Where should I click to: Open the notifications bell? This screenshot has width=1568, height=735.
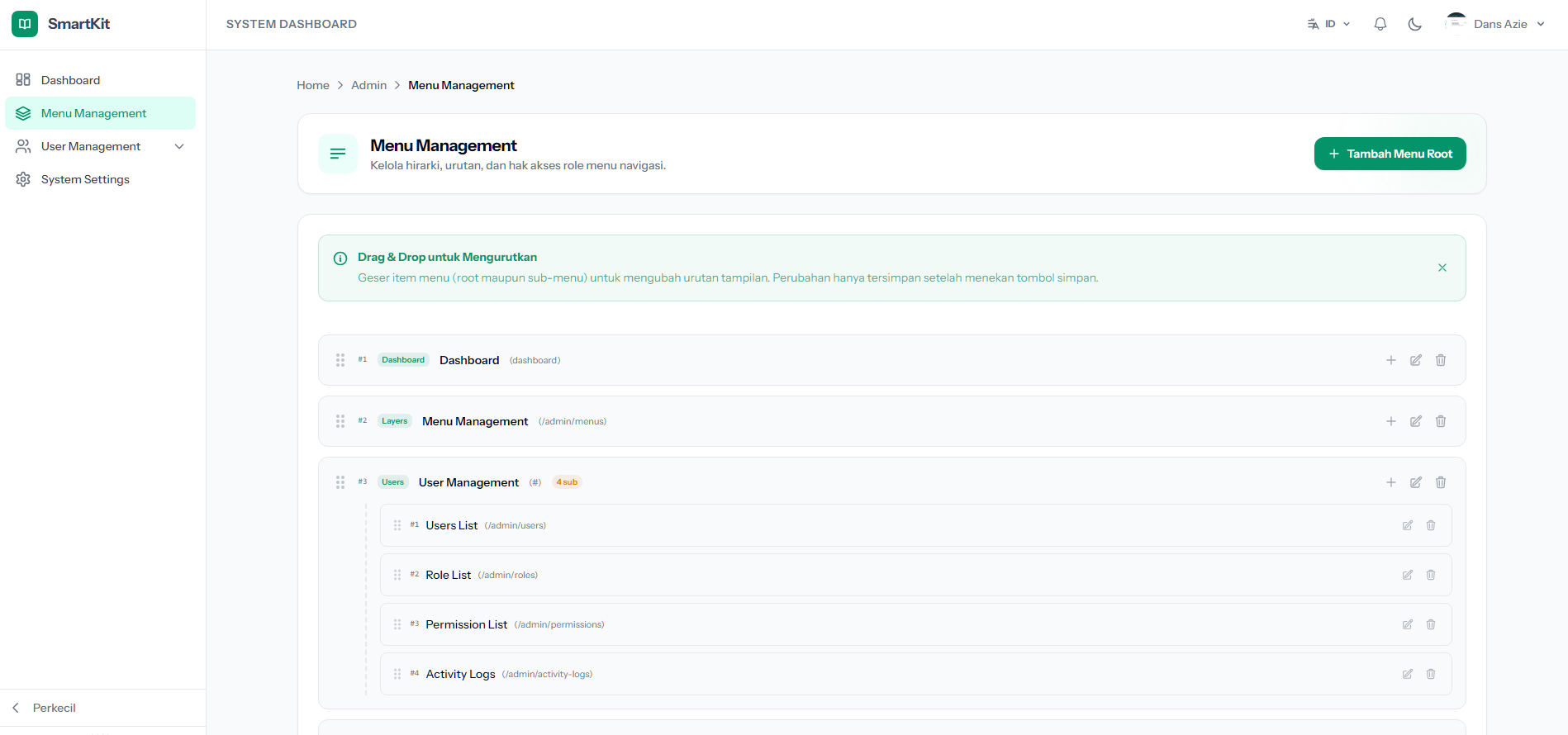(x=1380, y=24)
